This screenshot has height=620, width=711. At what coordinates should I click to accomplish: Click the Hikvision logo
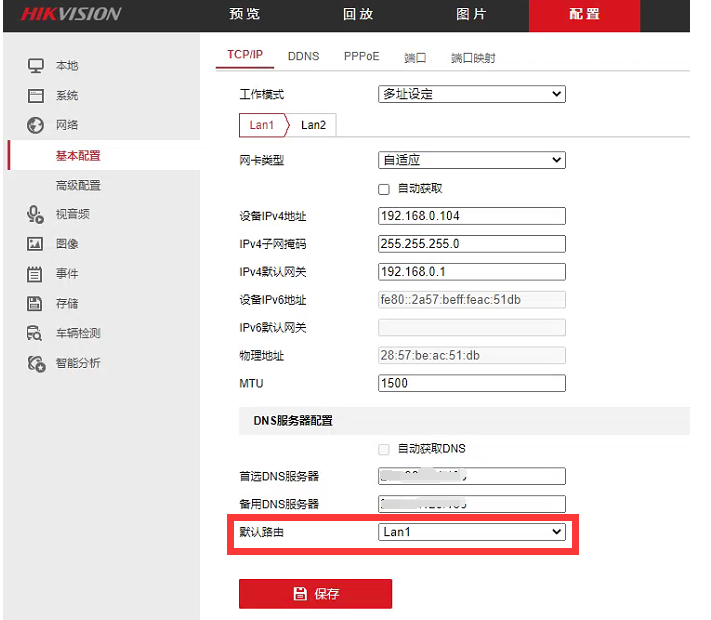coord(71,14)
